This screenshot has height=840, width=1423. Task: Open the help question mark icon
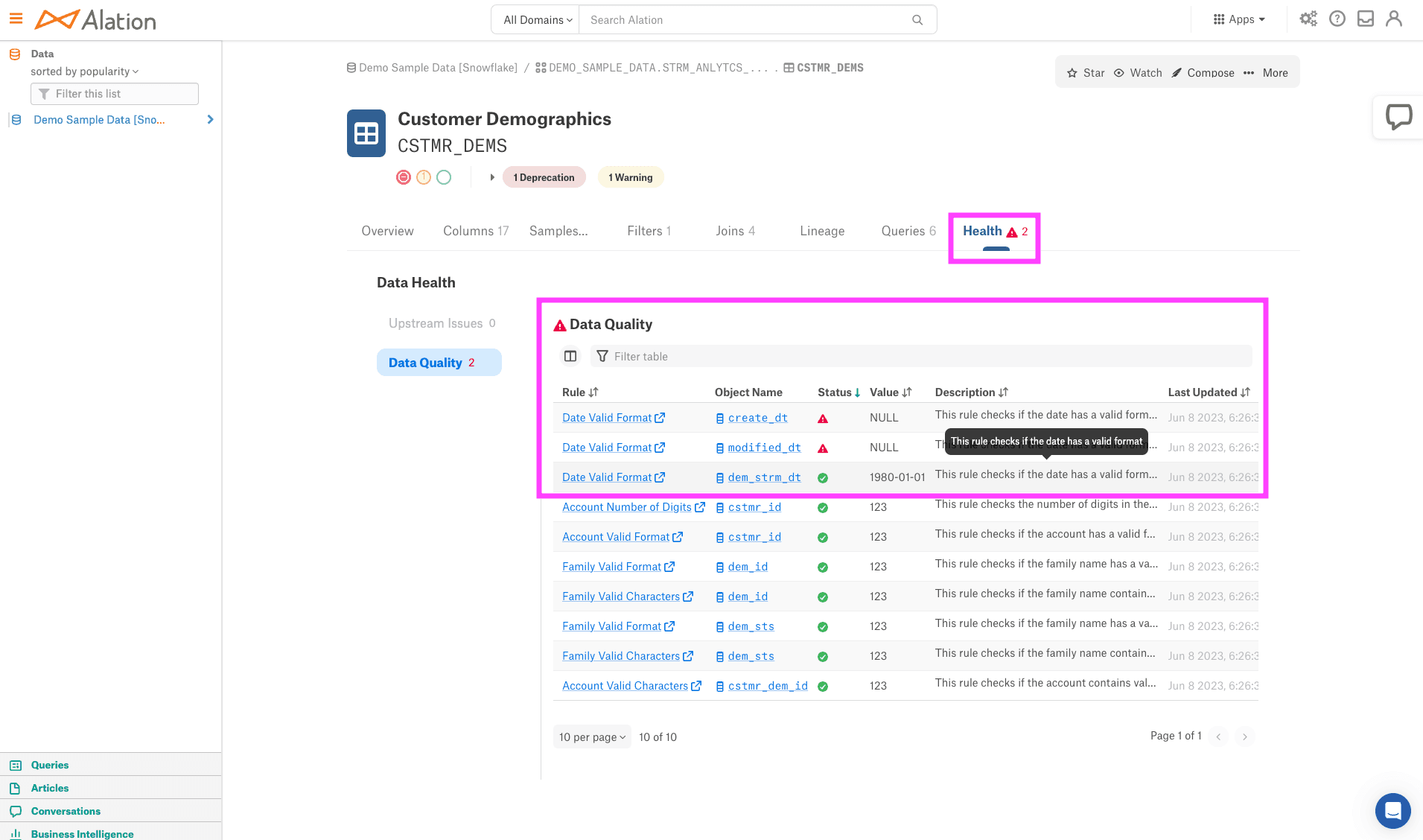point(1337,19)
